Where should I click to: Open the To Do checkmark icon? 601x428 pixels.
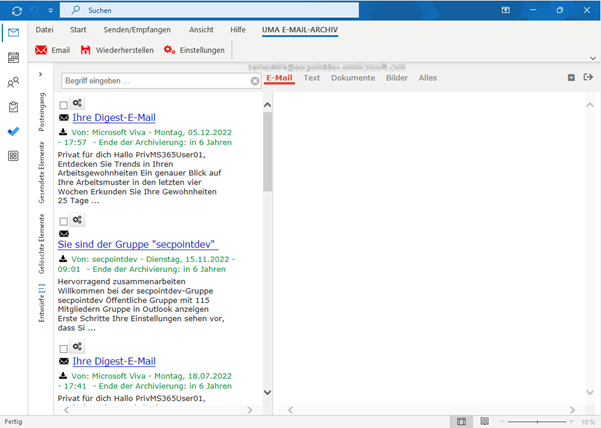coord(13,131)
